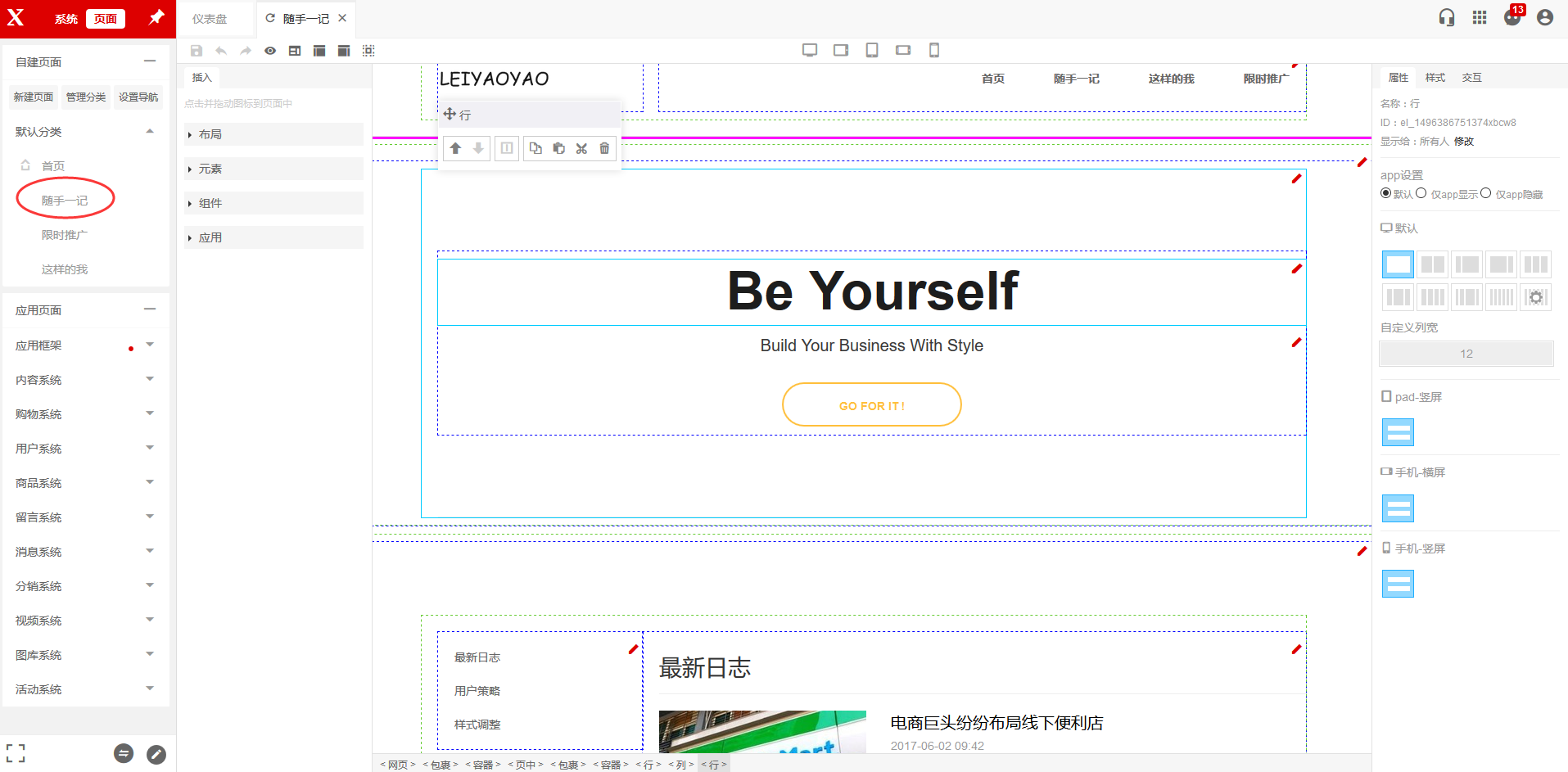
Task: Expand the 购物系统 dropdown arrow
Action: point(150,413)
